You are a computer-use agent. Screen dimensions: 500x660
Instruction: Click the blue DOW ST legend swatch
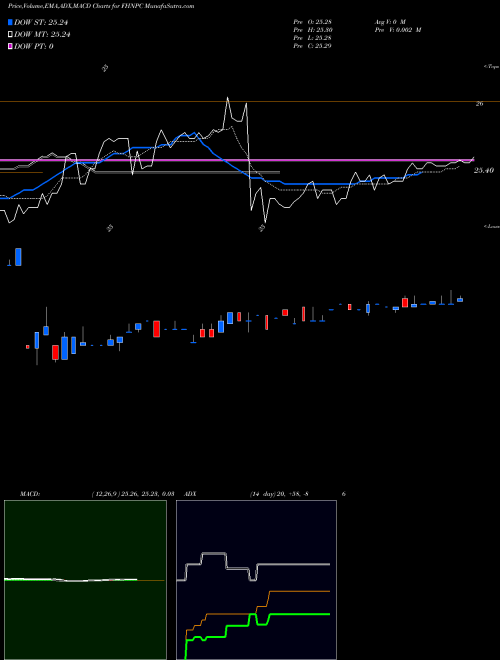point(11,23)
